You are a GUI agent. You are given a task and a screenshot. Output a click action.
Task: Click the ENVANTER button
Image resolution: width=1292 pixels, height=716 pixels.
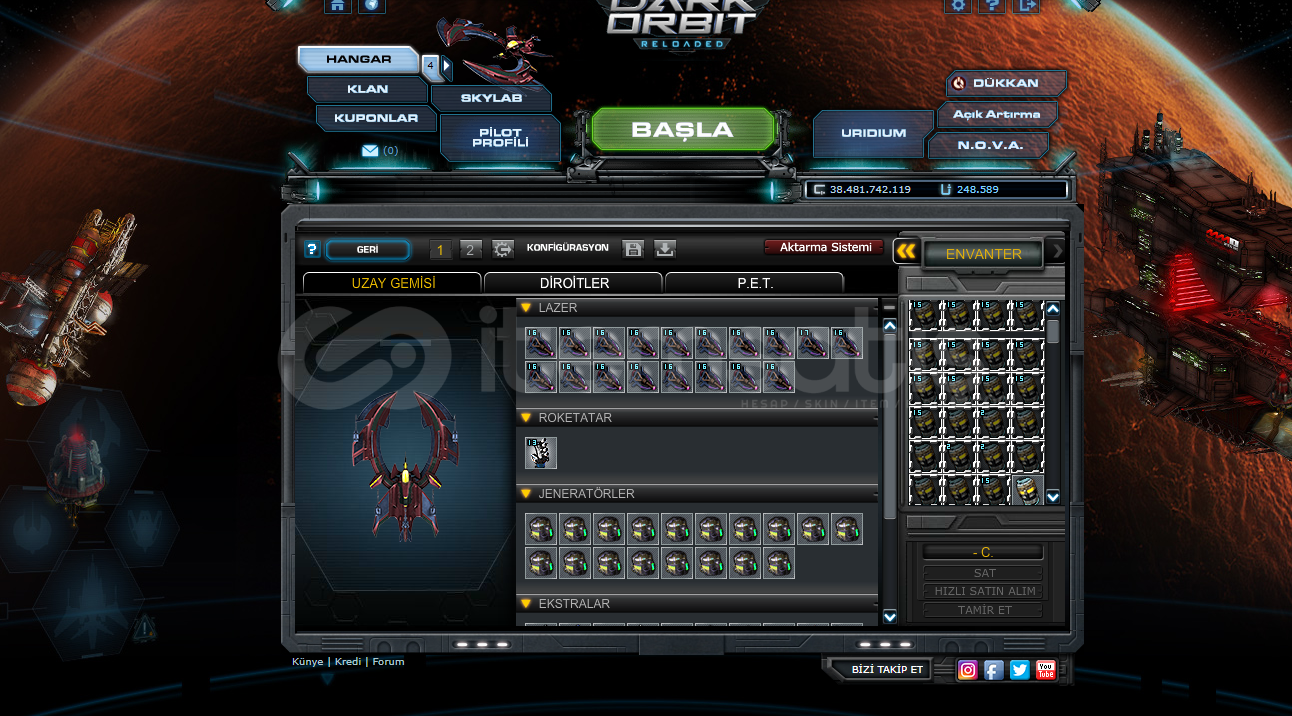tap(983, 254)
